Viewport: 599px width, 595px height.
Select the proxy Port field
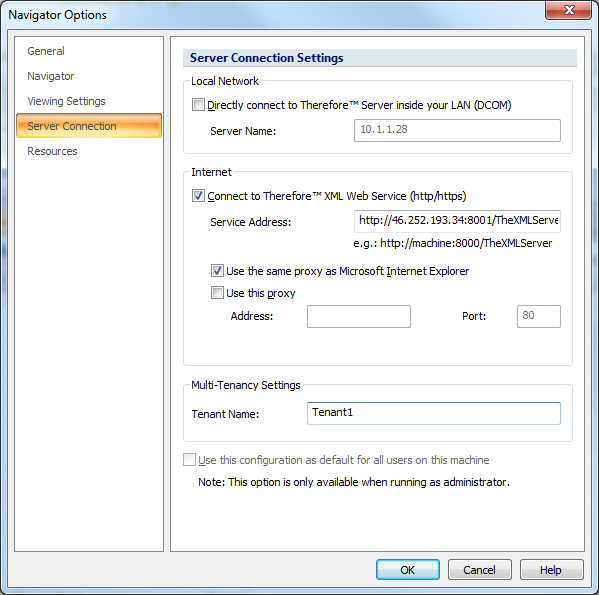539,316
